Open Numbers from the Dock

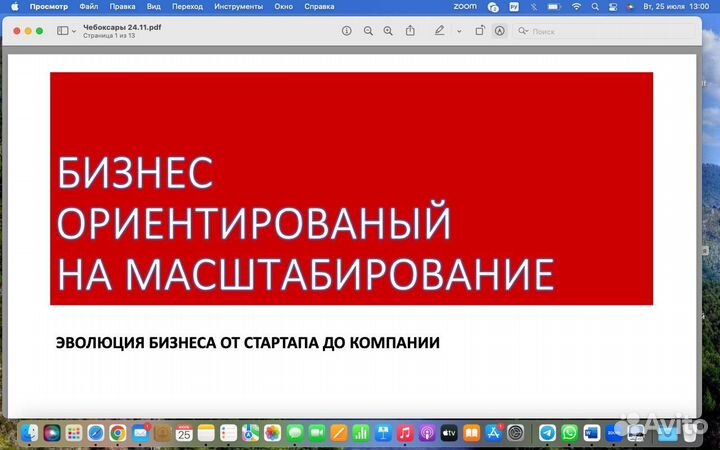click(x=361, y=433)
